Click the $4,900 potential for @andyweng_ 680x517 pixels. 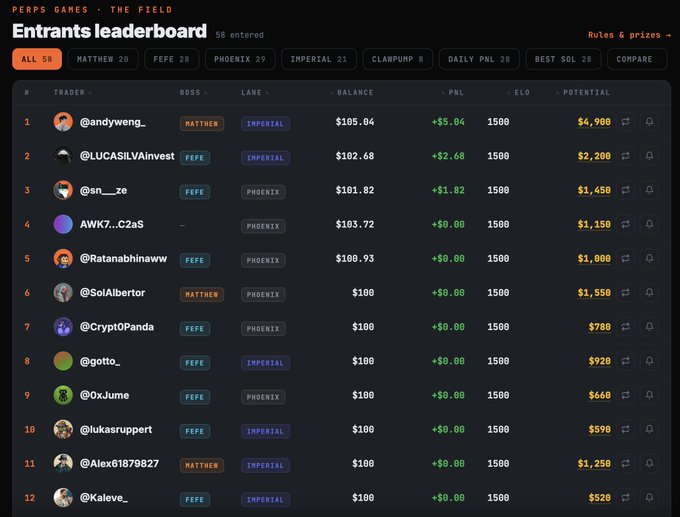coord(594,122)
